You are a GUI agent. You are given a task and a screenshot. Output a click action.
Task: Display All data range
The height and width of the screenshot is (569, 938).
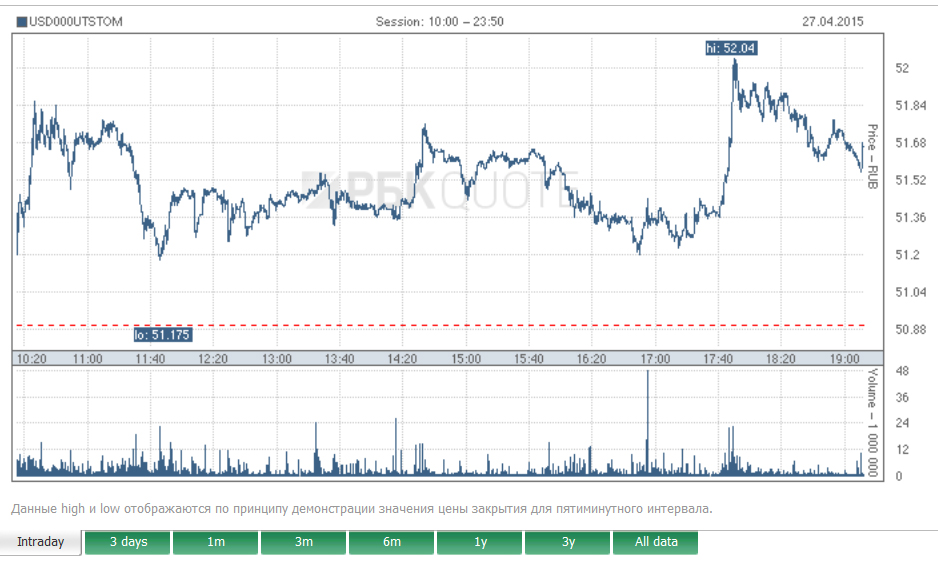pos(656,542)
